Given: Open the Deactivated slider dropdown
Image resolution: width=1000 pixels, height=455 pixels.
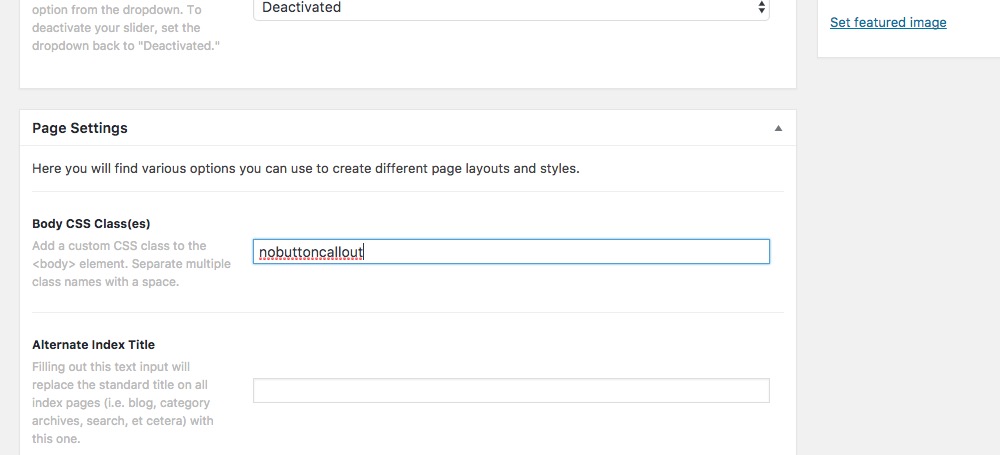Looking at the screenshot, I should click(511, 9).
